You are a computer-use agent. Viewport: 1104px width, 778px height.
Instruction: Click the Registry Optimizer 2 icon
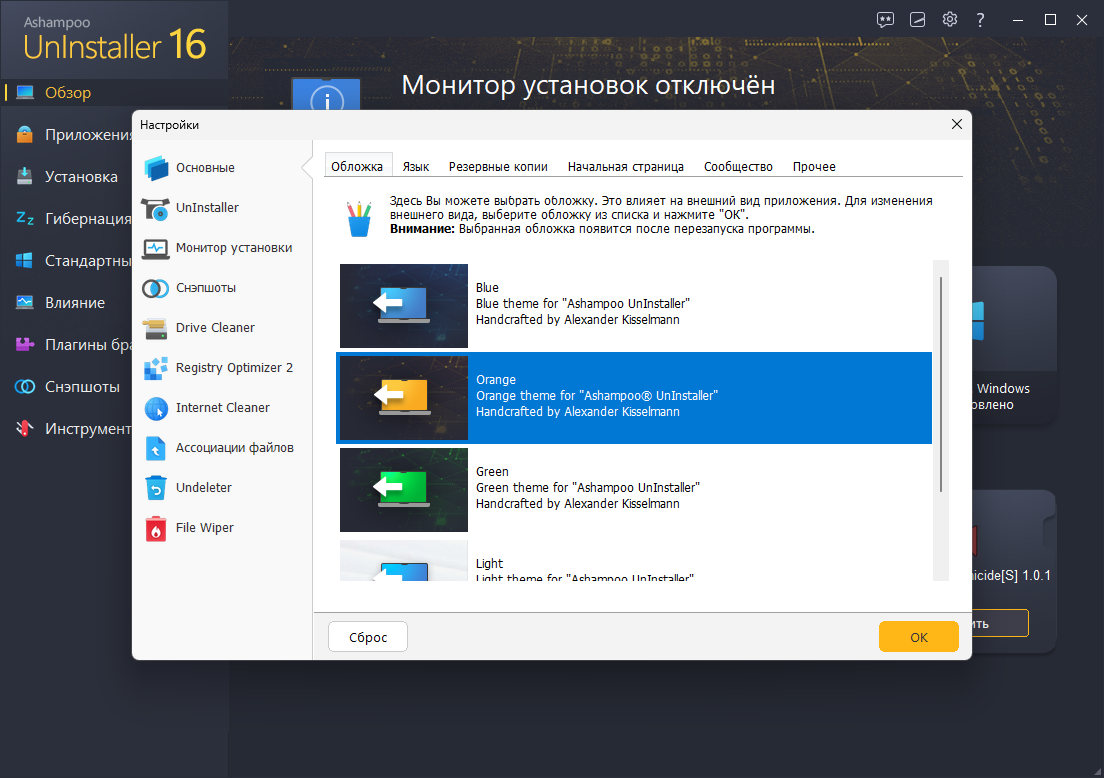coord(156,368)
